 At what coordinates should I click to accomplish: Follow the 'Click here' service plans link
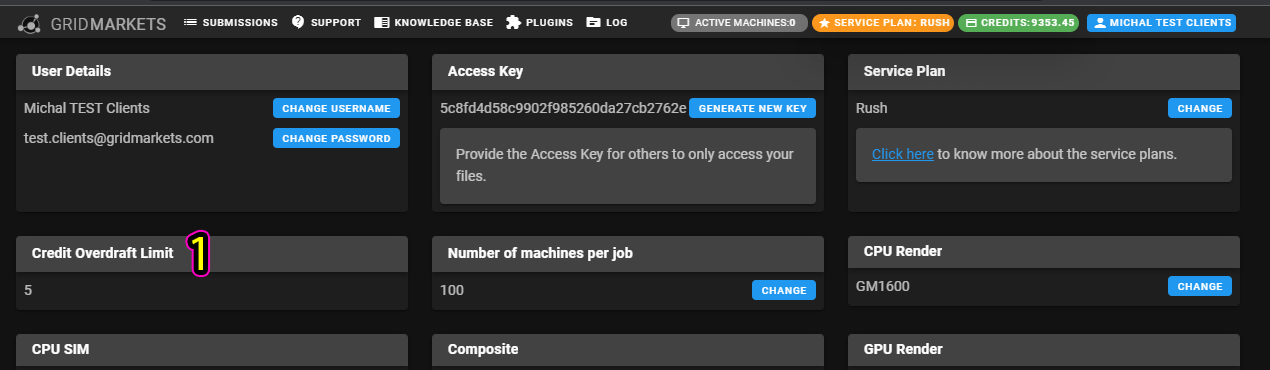(x=903, y=154)
